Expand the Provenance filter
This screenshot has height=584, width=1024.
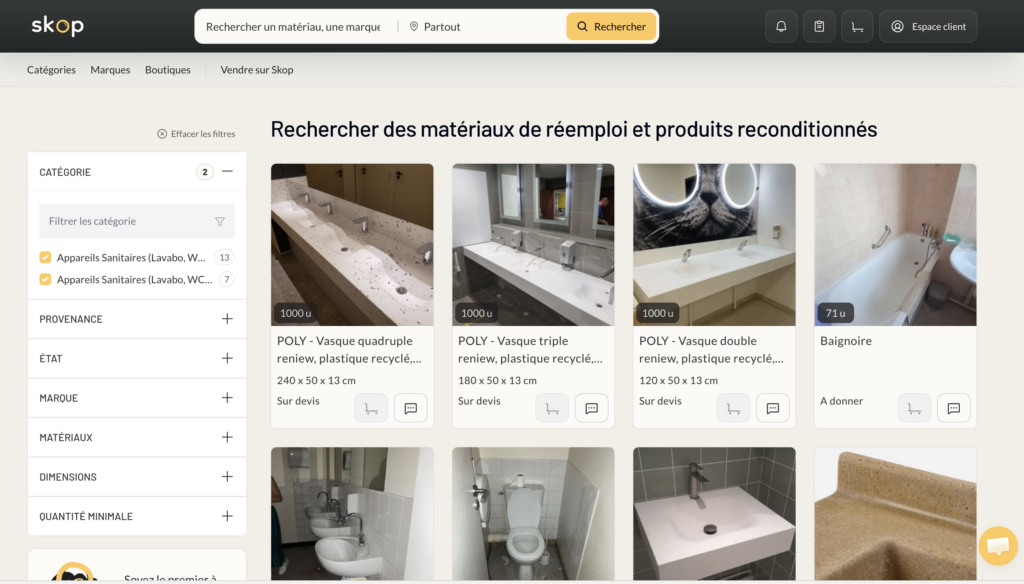click(227, 319)
